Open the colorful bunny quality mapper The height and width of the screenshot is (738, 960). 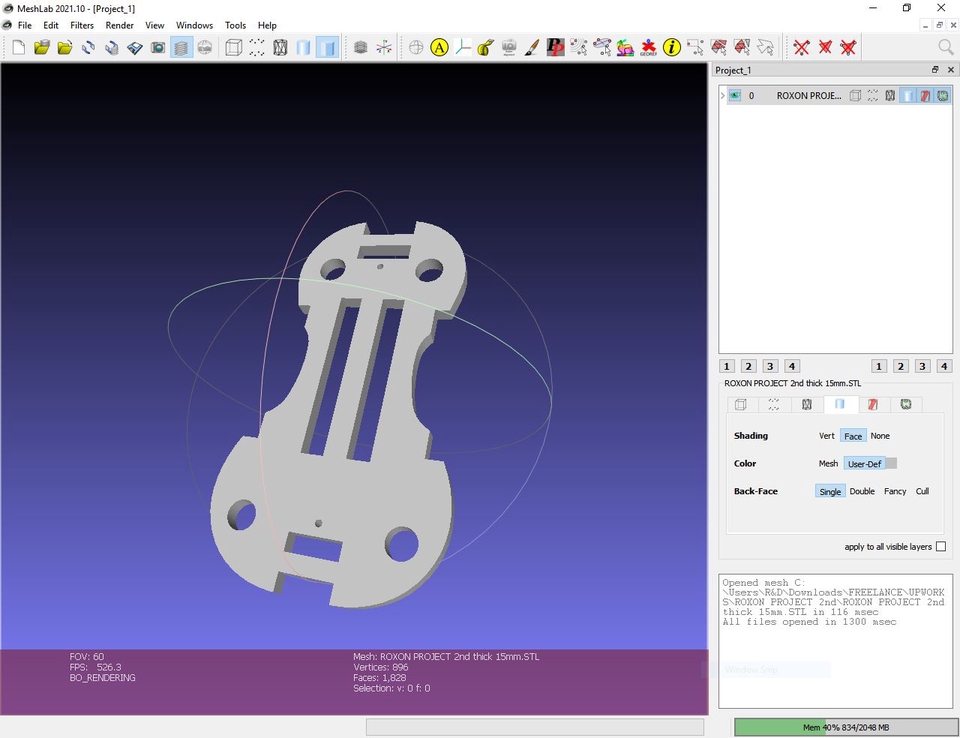(x=625, y=47)
